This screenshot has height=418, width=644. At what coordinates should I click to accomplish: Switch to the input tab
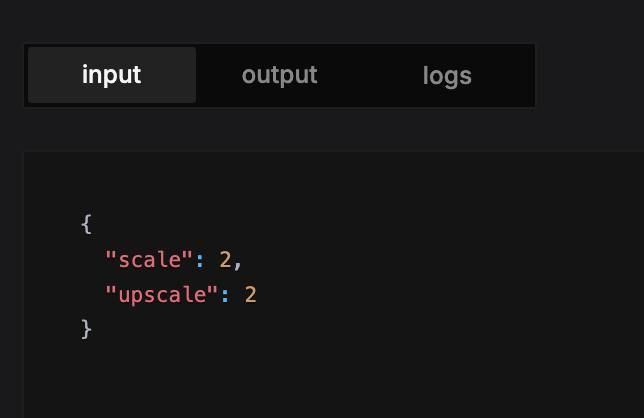(111, 75)
